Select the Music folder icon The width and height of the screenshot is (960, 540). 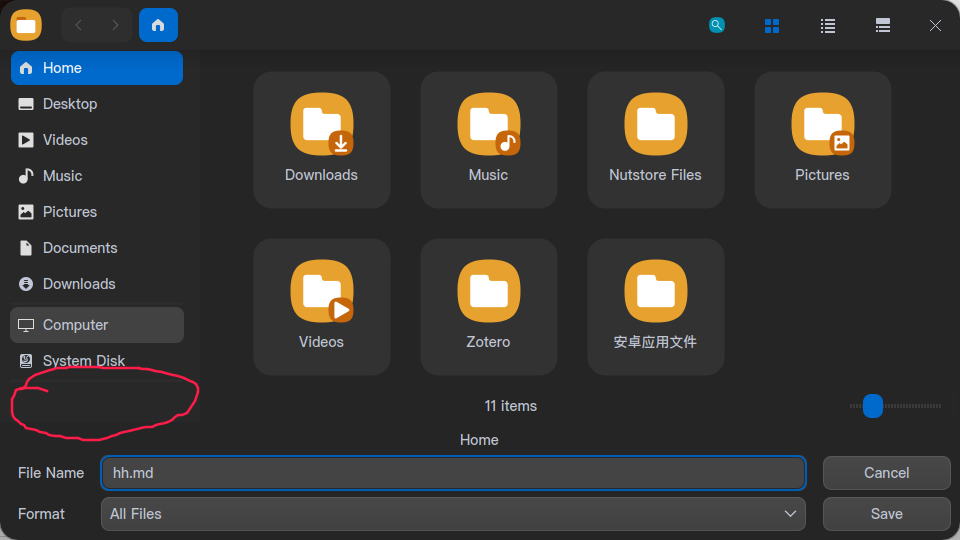pyautogui.click(x=489, y=140)
